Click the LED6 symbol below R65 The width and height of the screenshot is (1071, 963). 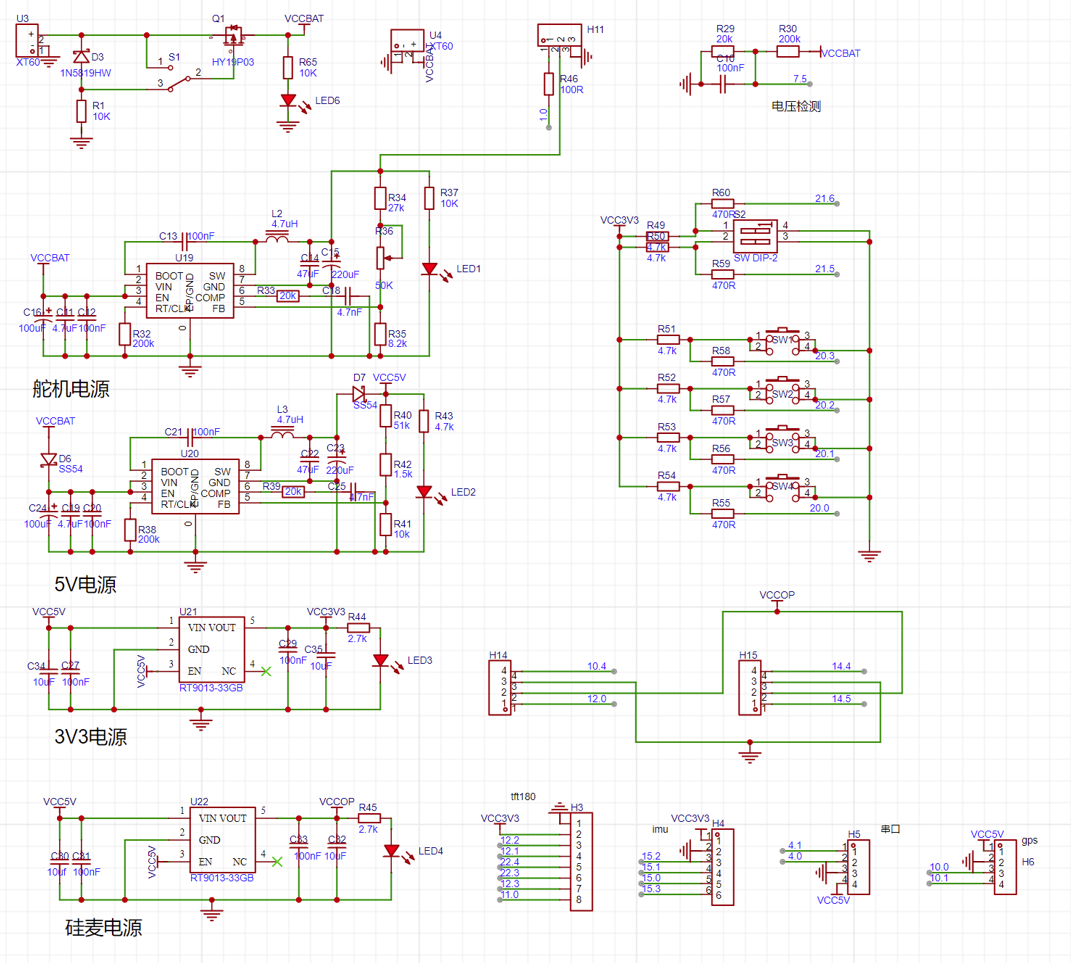(x=289, y=101)
